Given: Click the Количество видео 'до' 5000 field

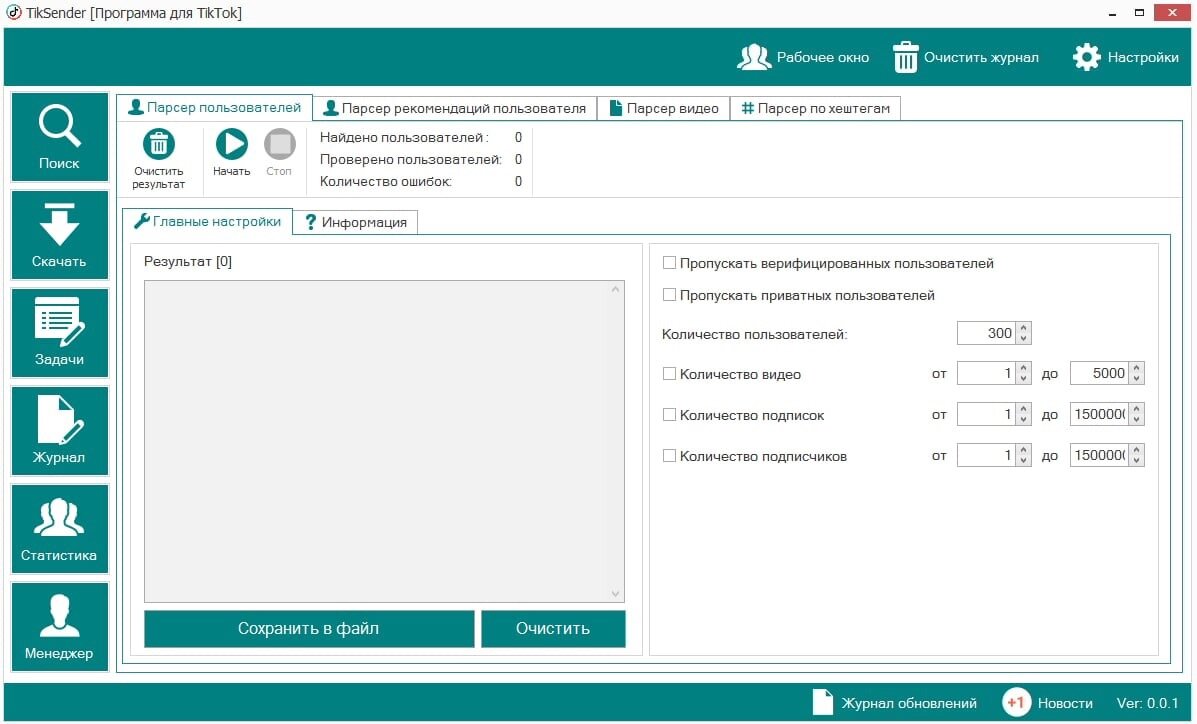Looking at the screenshot, I should click(x=1100, y=373).
